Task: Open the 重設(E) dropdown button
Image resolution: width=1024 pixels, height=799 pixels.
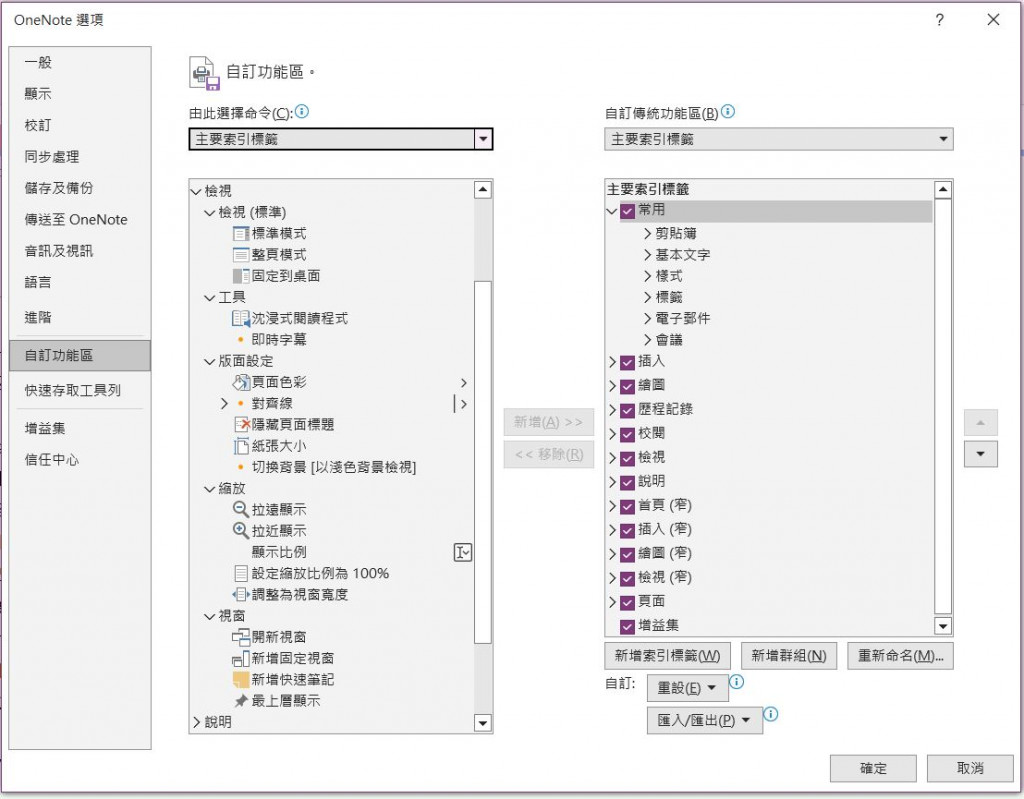Action: pyautogui.click(x=687, y=688)
